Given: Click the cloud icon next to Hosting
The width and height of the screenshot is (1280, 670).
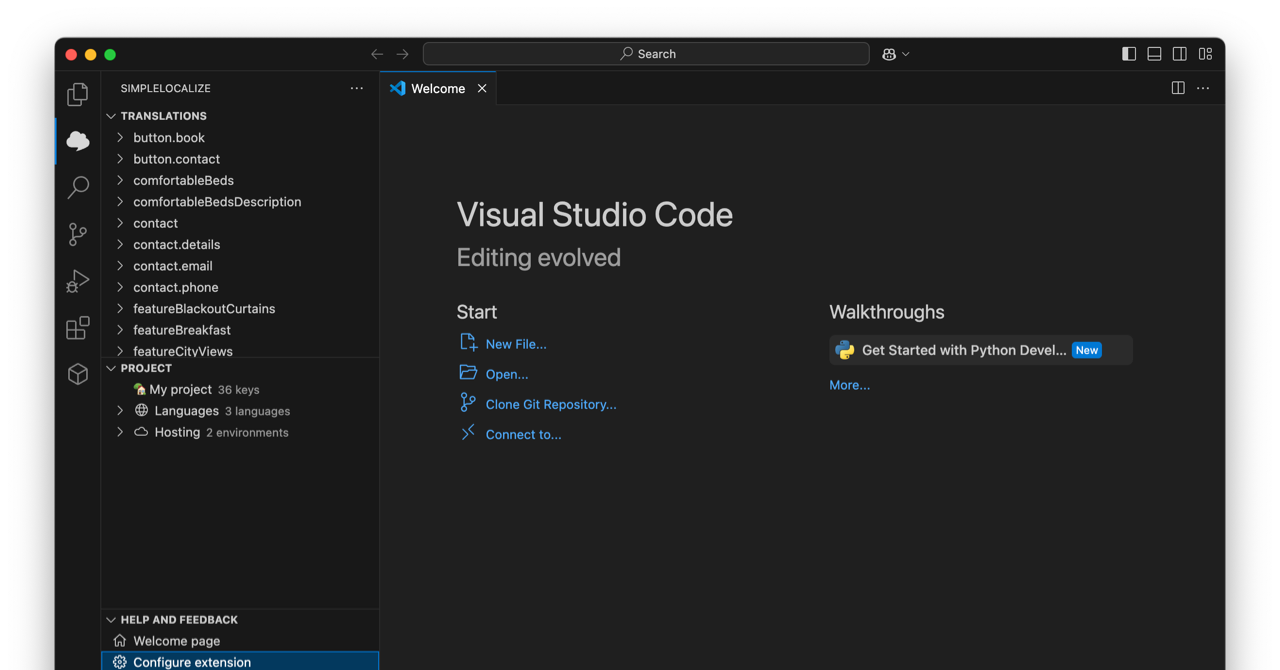Looking at the screenshot, I should pos(141,433).
